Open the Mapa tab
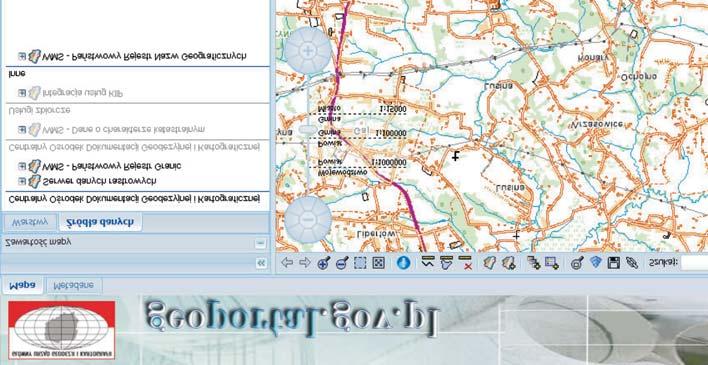Screen dimensions: 708x365 click(23, 285)
